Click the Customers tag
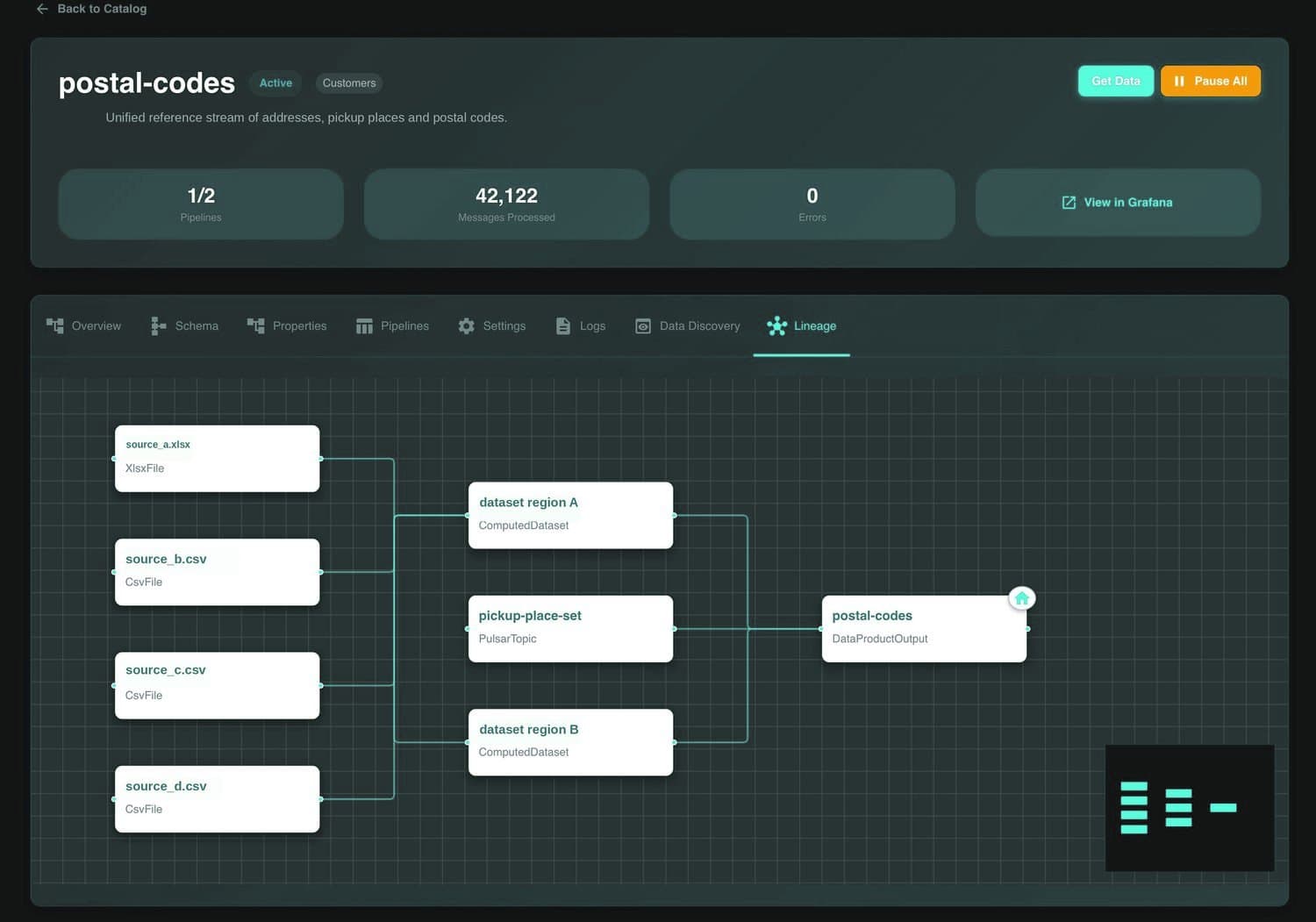This screenshot has width=1316, height=922. point(349,83)
